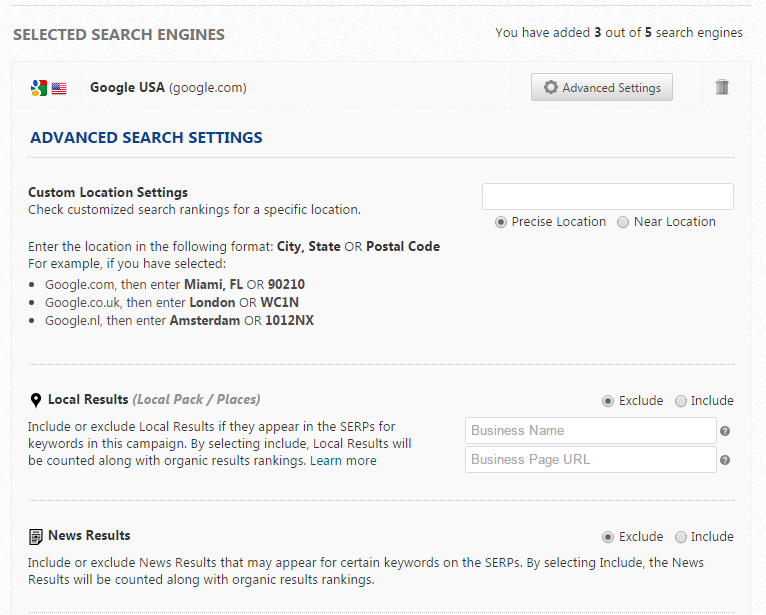Open help icon beside Business Name field
Viewport: 766px width, 615px height.
coord(725,431)
